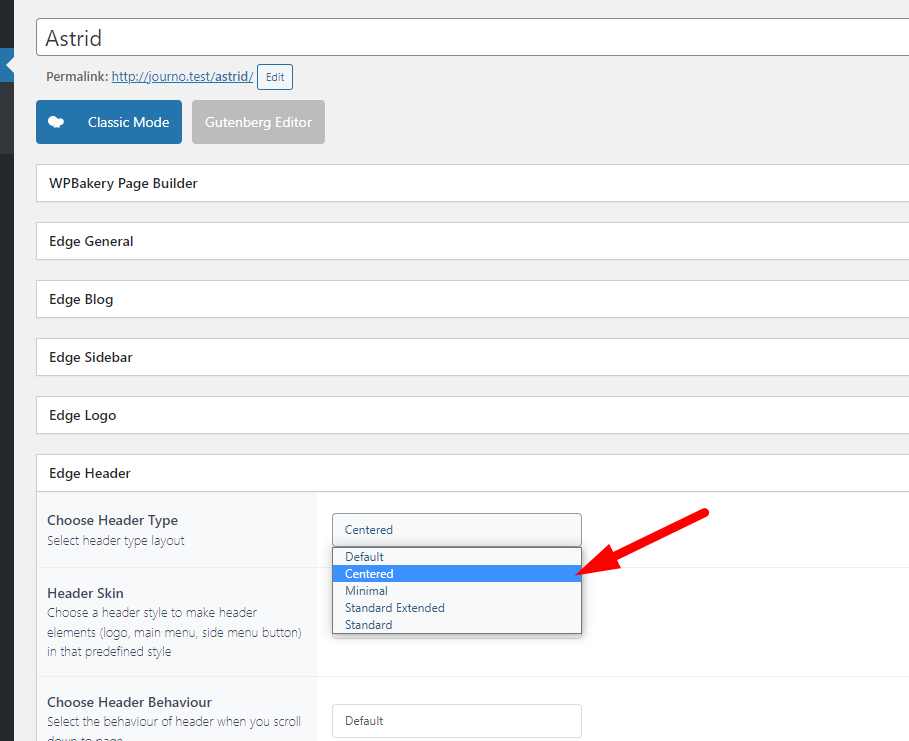
Task: Choose the plain Standard header type option
Action: tap(457, 624)
